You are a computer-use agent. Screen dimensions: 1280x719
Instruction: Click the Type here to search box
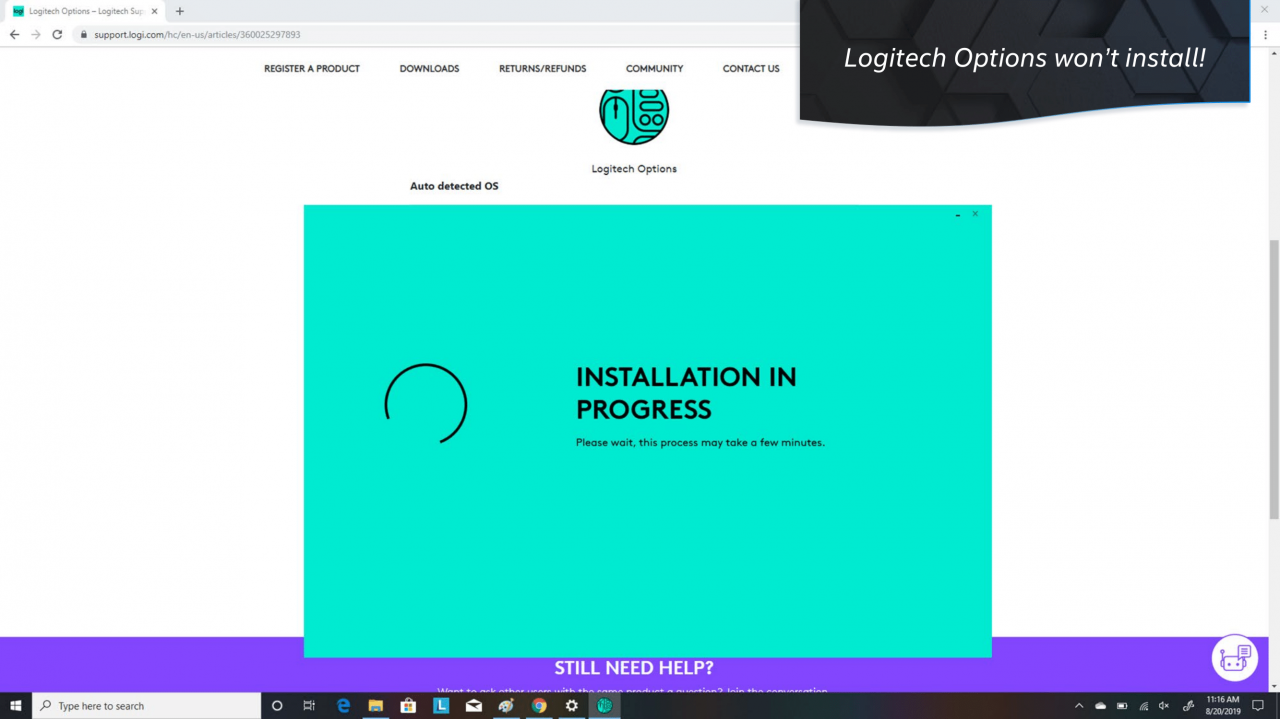pyautogui.click(x=146, y=706)
